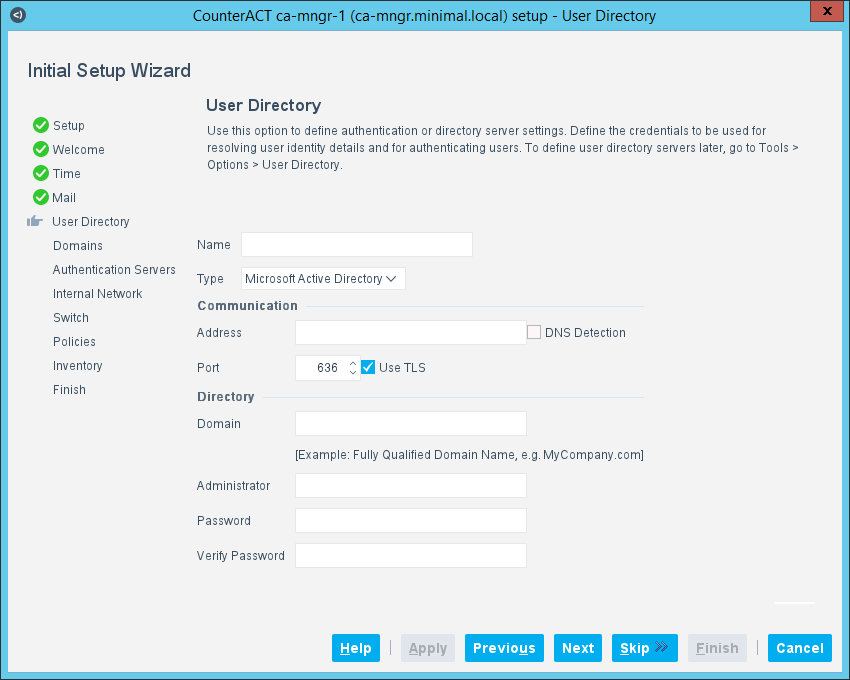Viewport: 850px width, 680px height.
Task: Uncheck the Use TLS checkbox
Action: click(368, 367)
